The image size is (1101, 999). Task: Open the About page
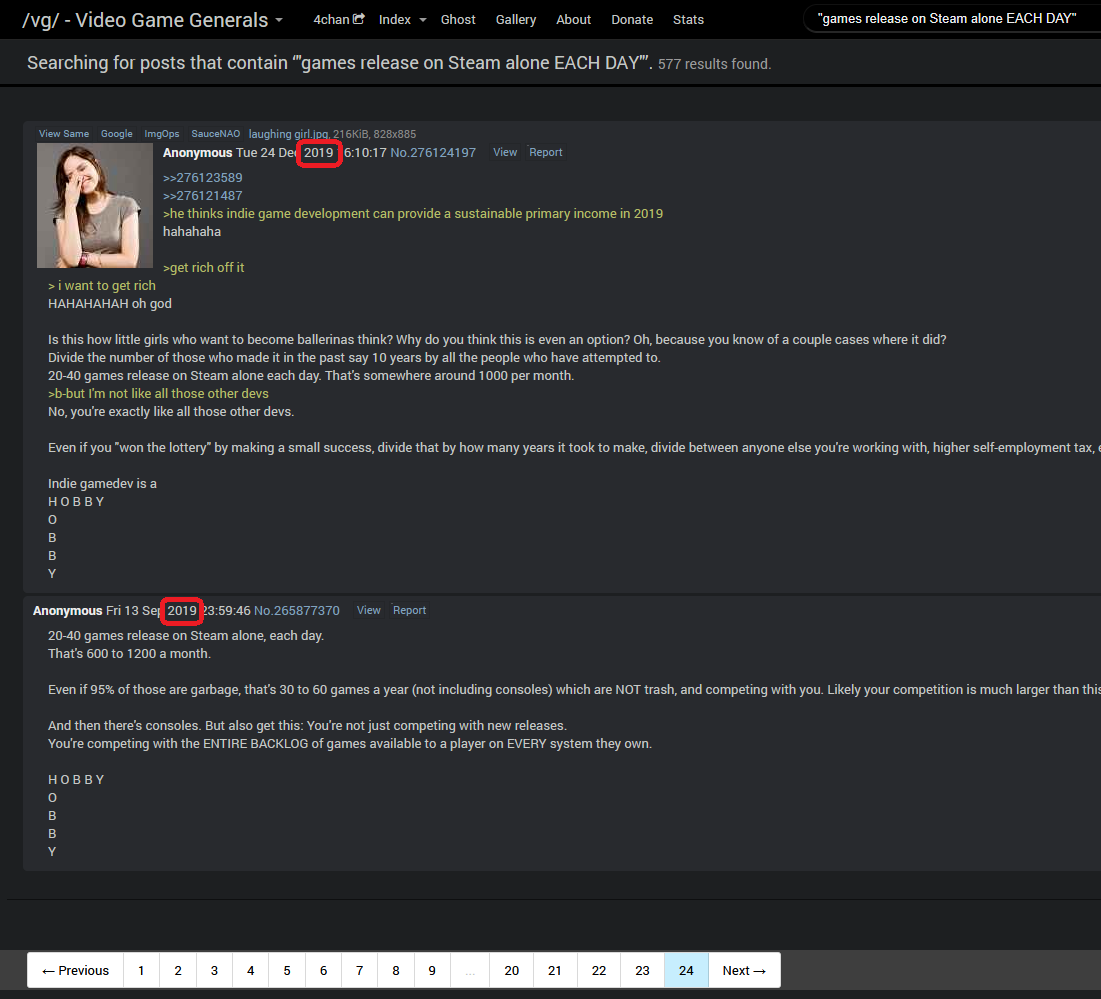[573, 20]
